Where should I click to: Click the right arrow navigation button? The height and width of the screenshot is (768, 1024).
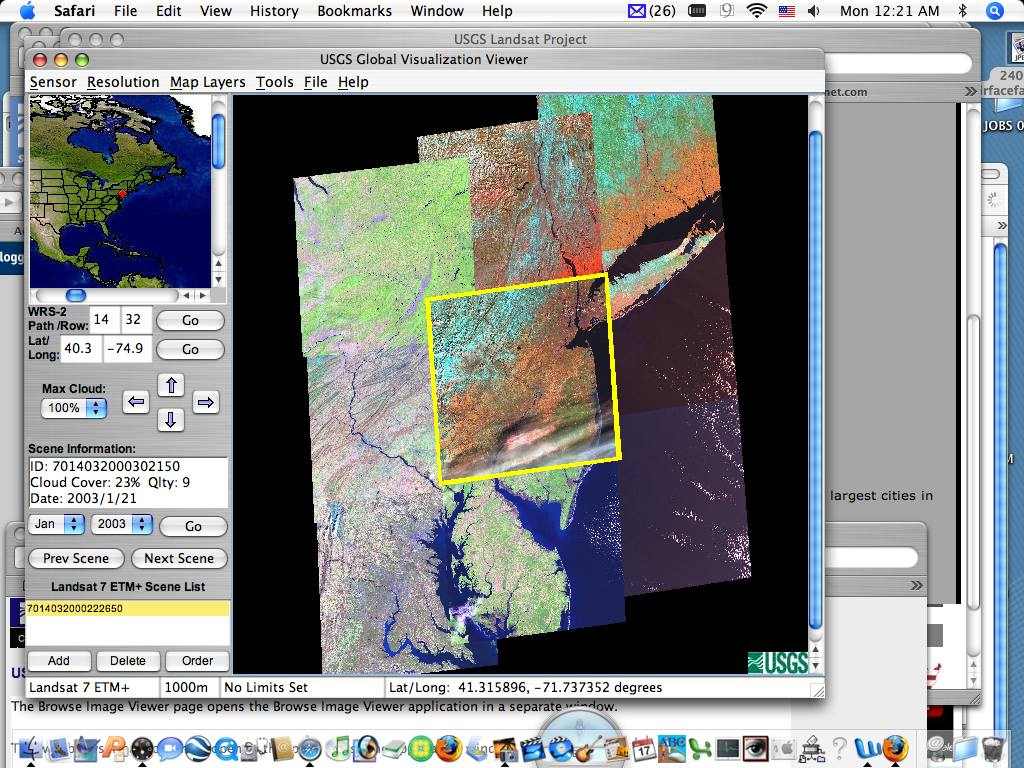205,402
